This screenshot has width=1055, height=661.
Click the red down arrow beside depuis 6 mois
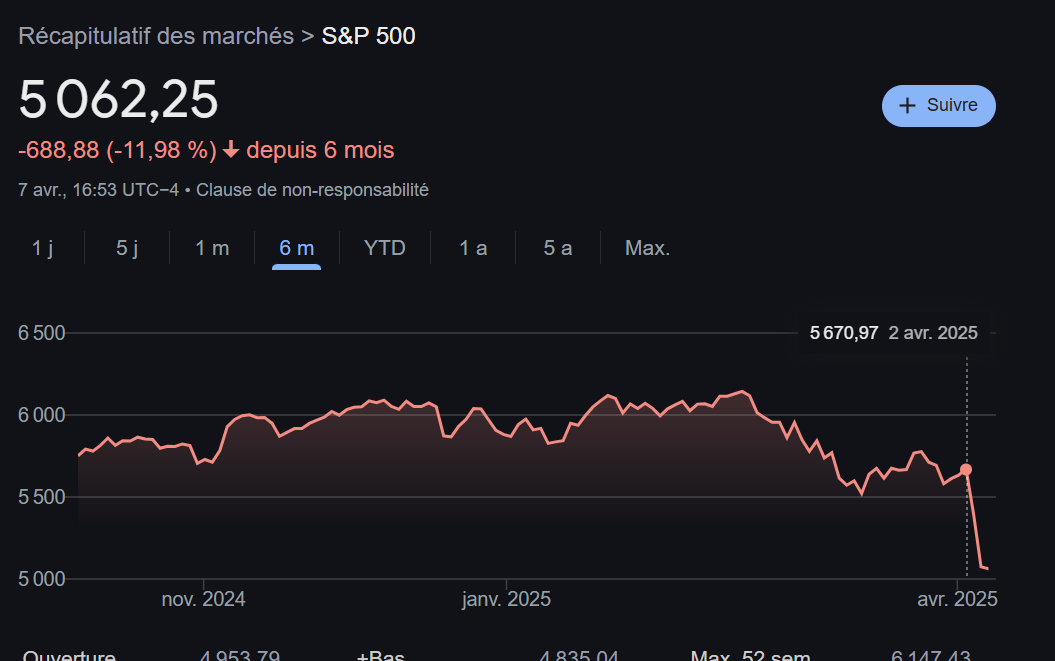click(x=231, y=149)
